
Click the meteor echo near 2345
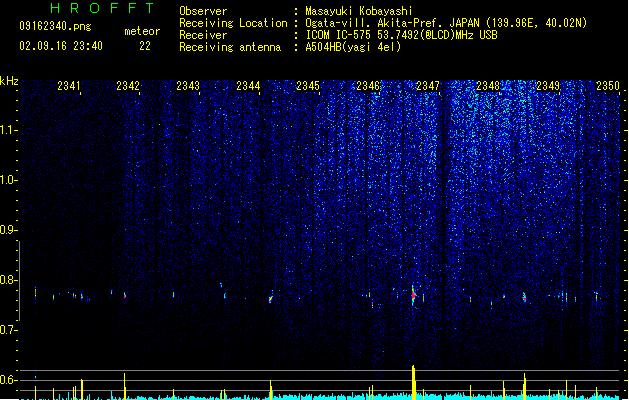(271, 299)
